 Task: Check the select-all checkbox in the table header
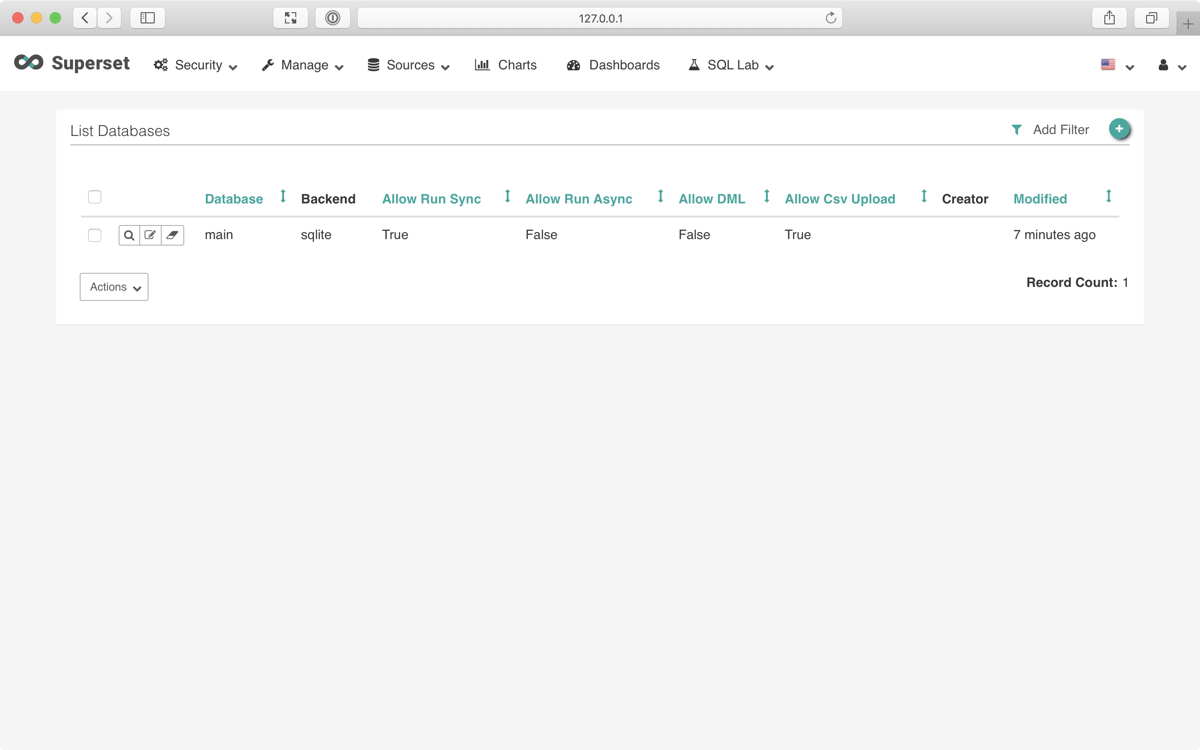[94, 197]
